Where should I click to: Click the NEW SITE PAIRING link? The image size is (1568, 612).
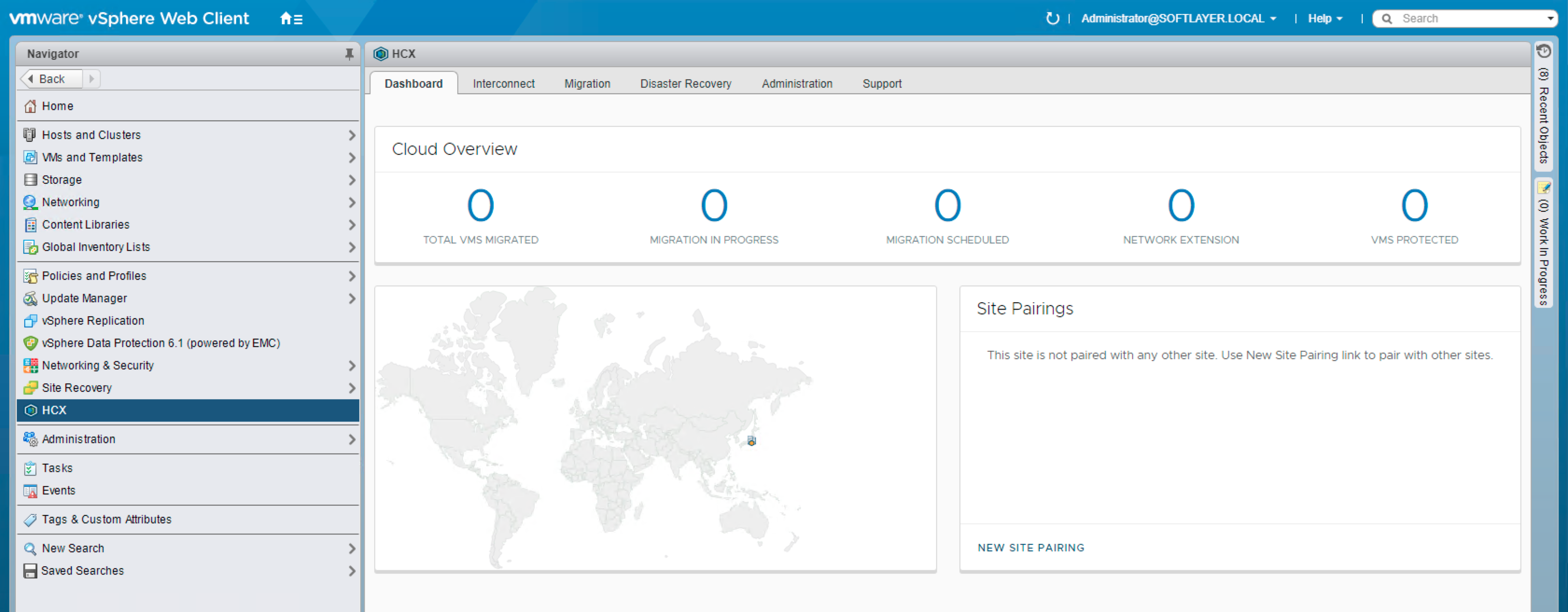click(1030, 548)
